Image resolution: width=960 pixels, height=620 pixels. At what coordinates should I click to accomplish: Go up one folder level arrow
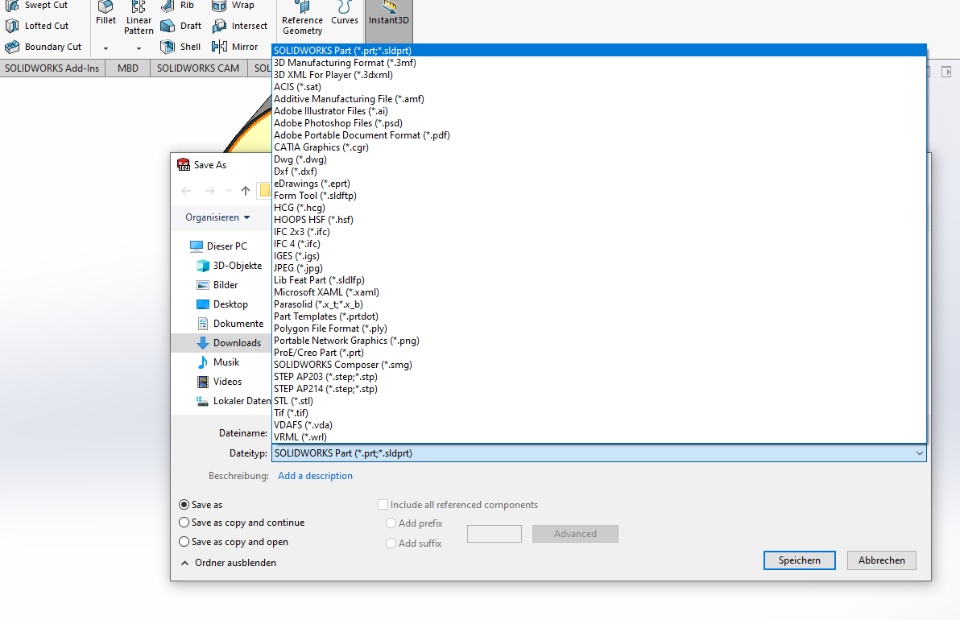246,191
